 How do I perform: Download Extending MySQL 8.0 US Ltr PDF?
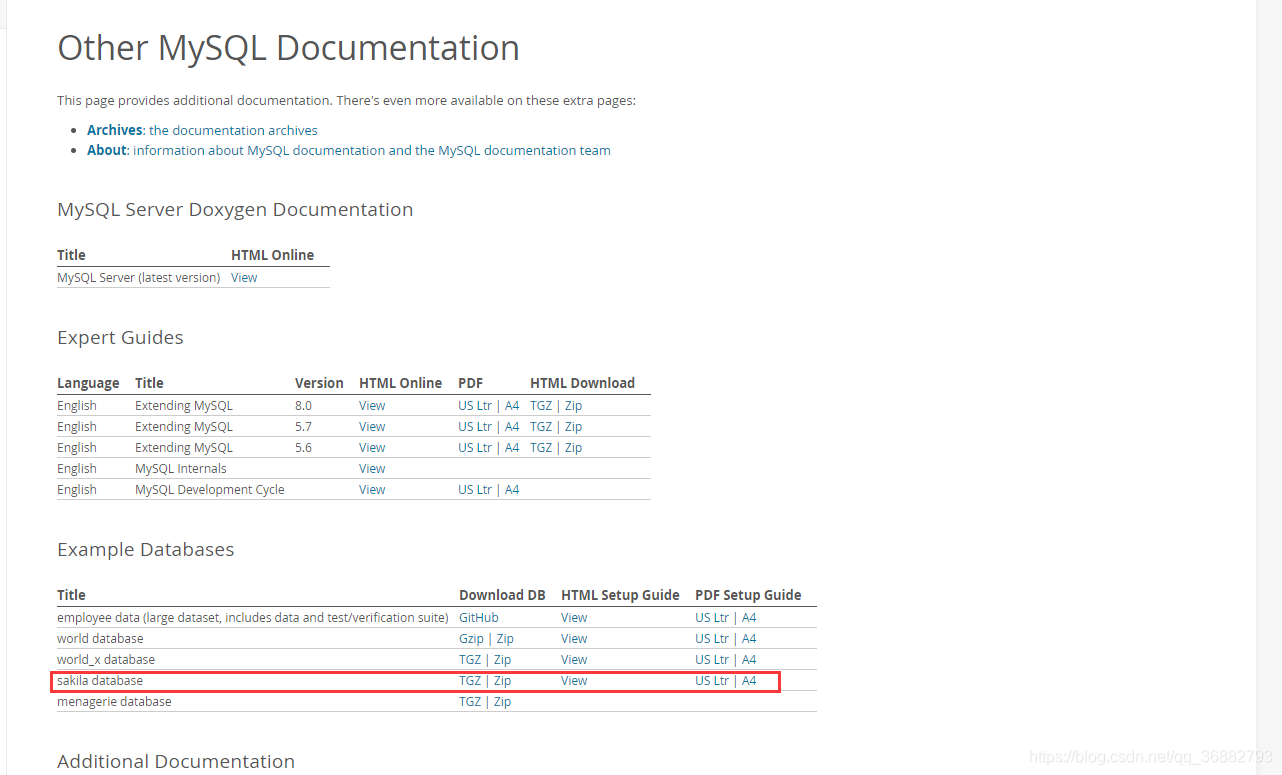coord(475,406)
